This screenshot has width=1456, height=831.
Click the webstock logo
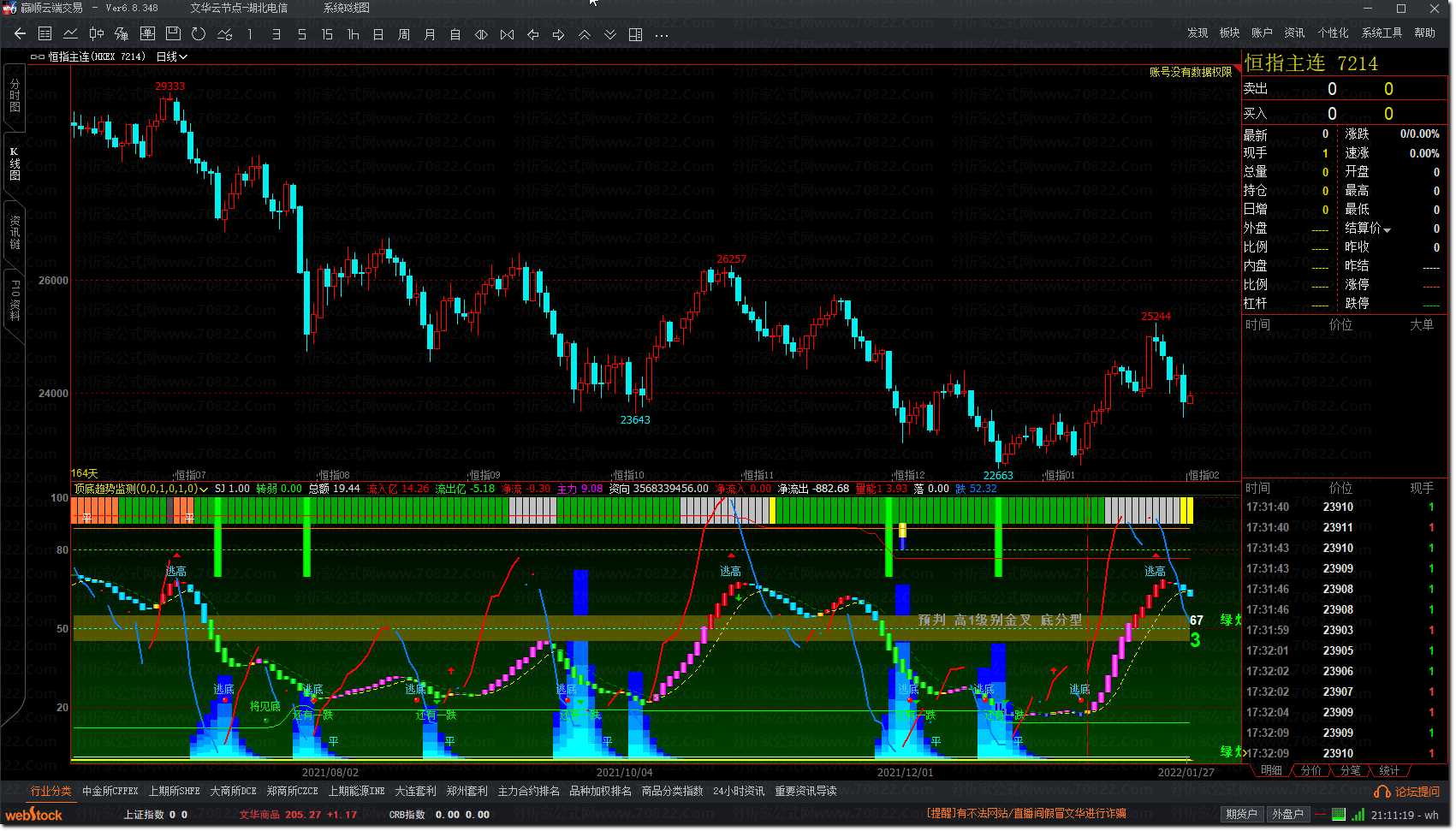(33, 815)
